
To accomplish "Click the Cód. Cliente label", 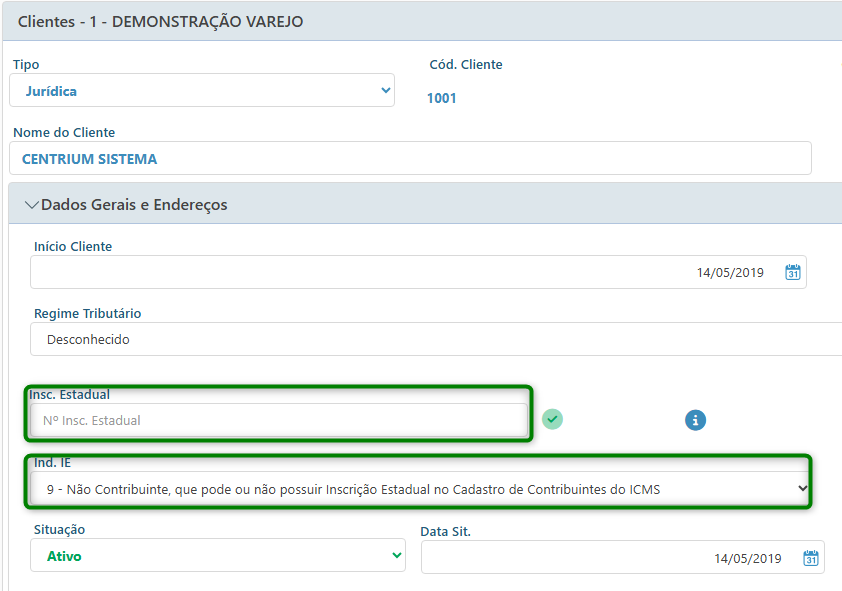I will (x=466, y=65).
